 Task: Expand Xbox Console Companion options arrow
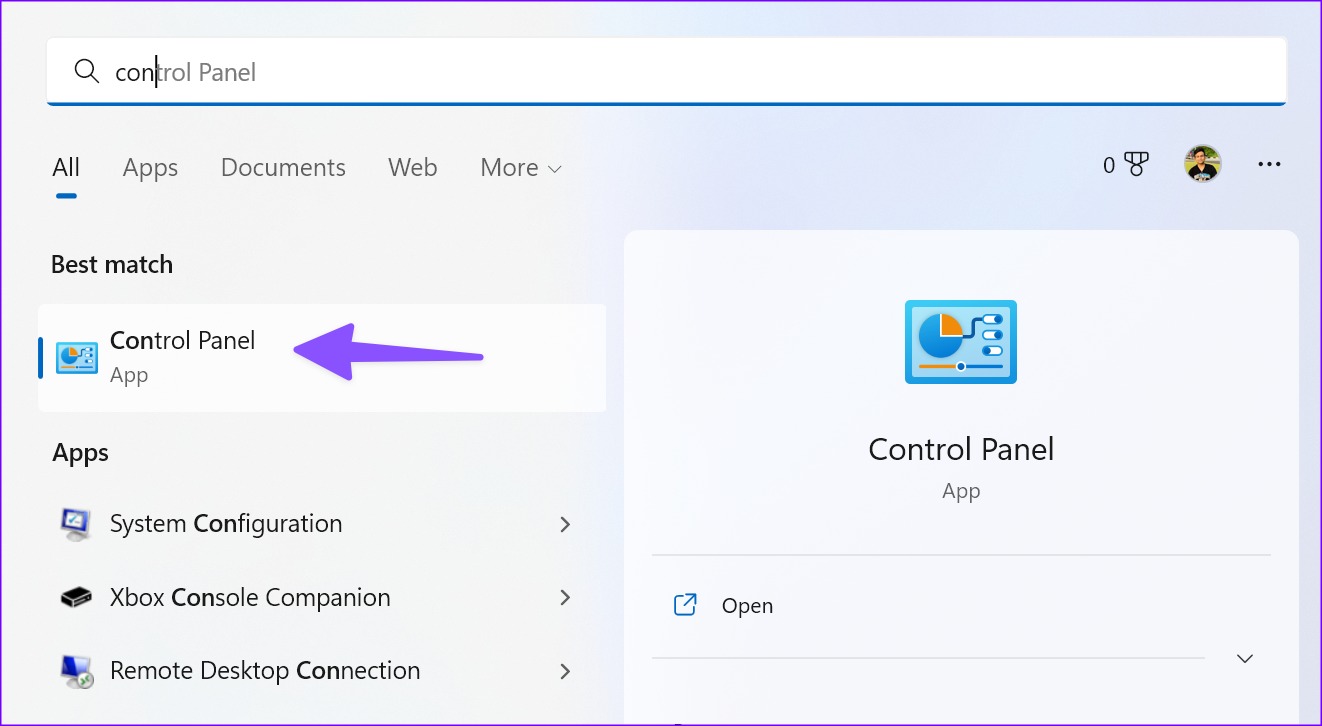pyautogui.click(x=566, y=597)
